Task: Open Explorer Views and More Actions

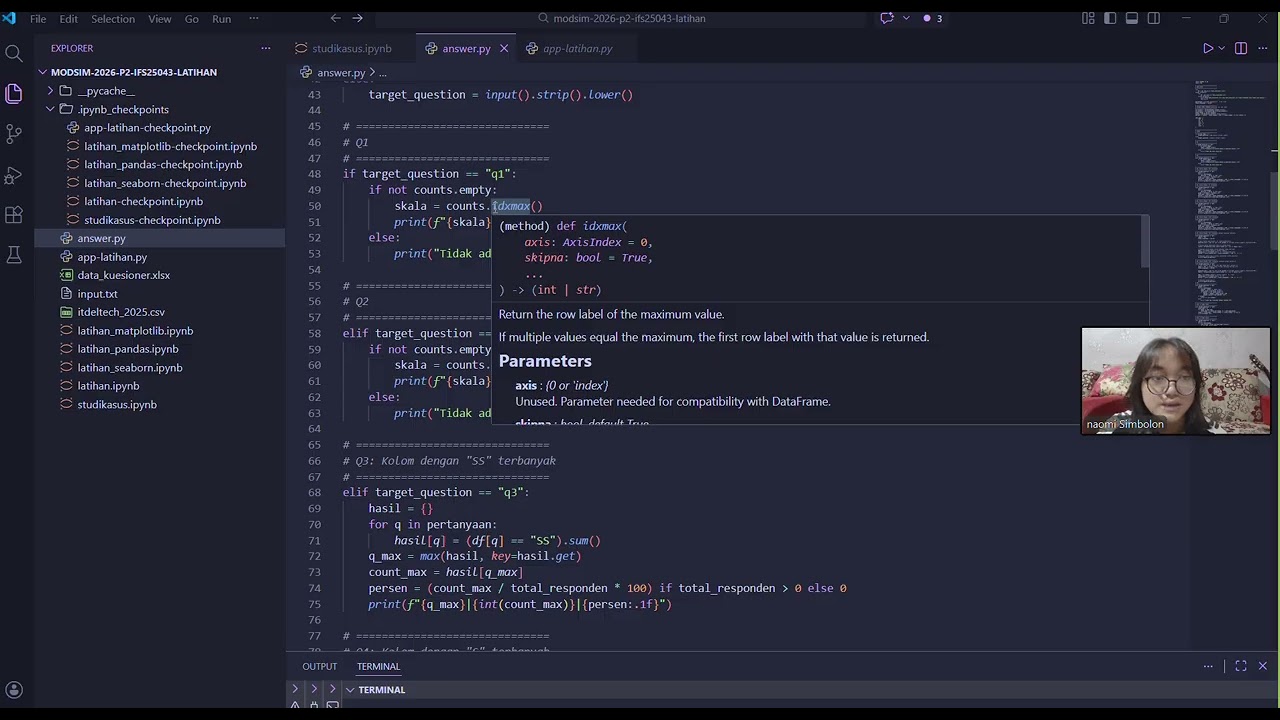Action: coord(266,48)
